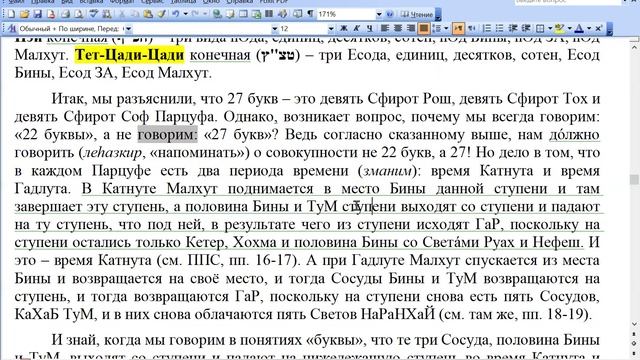Run the spelling and grammar check

click(94, 14)
